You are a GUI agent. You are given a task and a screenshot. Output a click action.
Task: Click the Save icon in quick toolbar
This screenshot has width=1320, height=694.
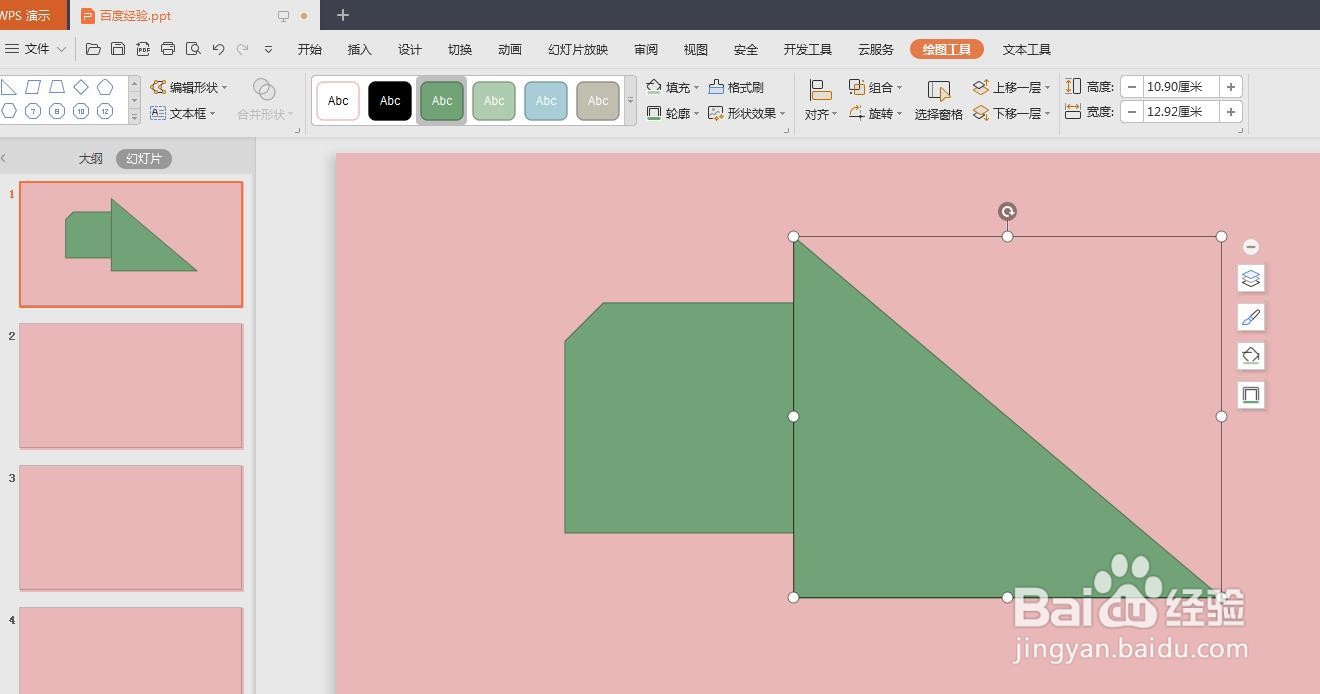(118, 49)
